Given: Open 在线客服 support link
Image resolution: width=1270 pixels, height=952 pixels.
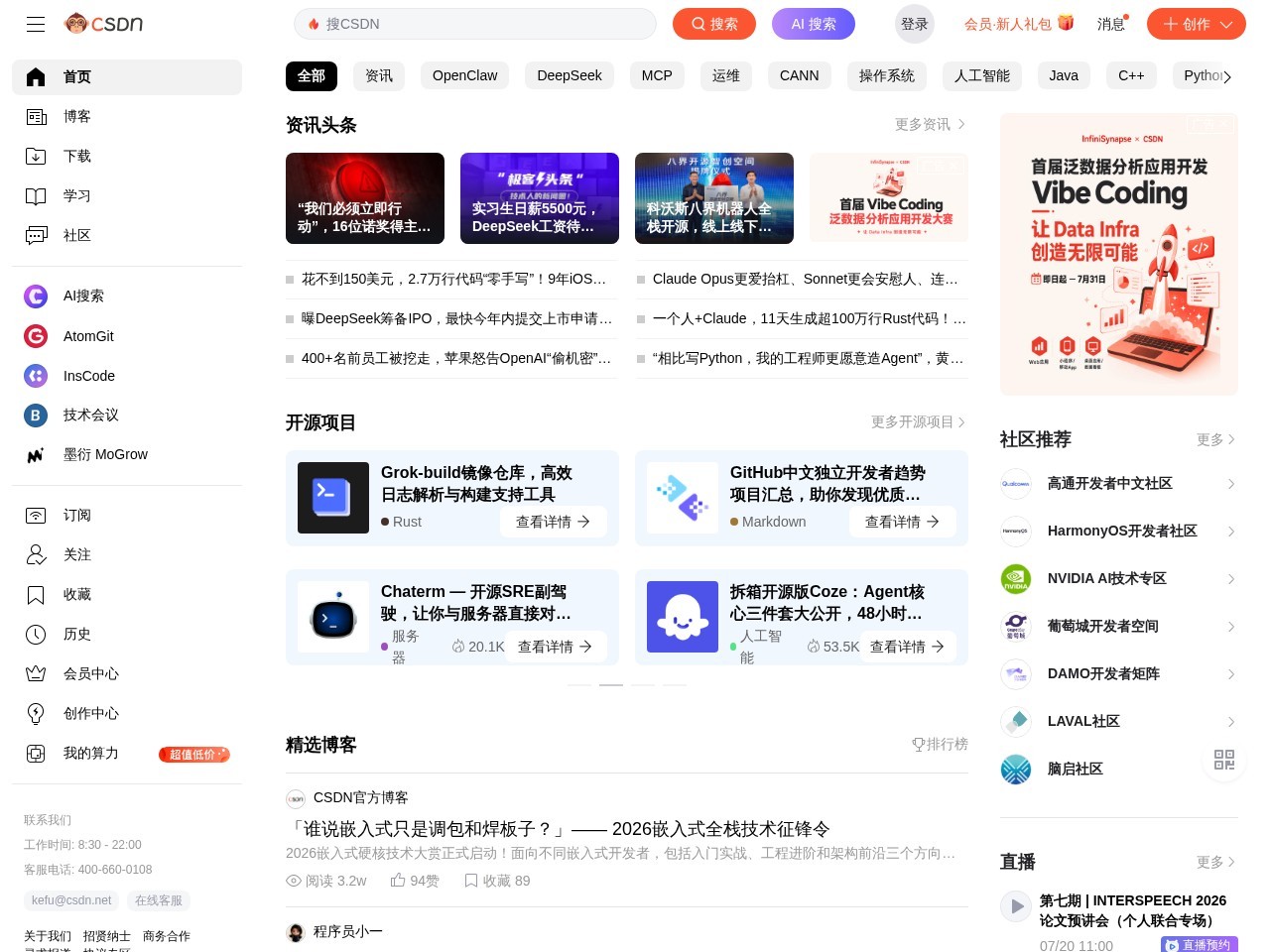Looking at the screenshot, I should click(159, 900).
